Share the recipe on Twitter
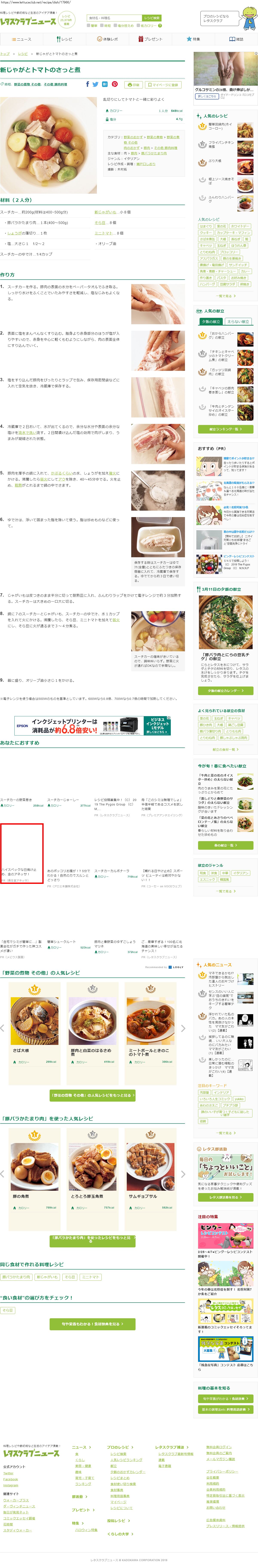 (96, 84)
